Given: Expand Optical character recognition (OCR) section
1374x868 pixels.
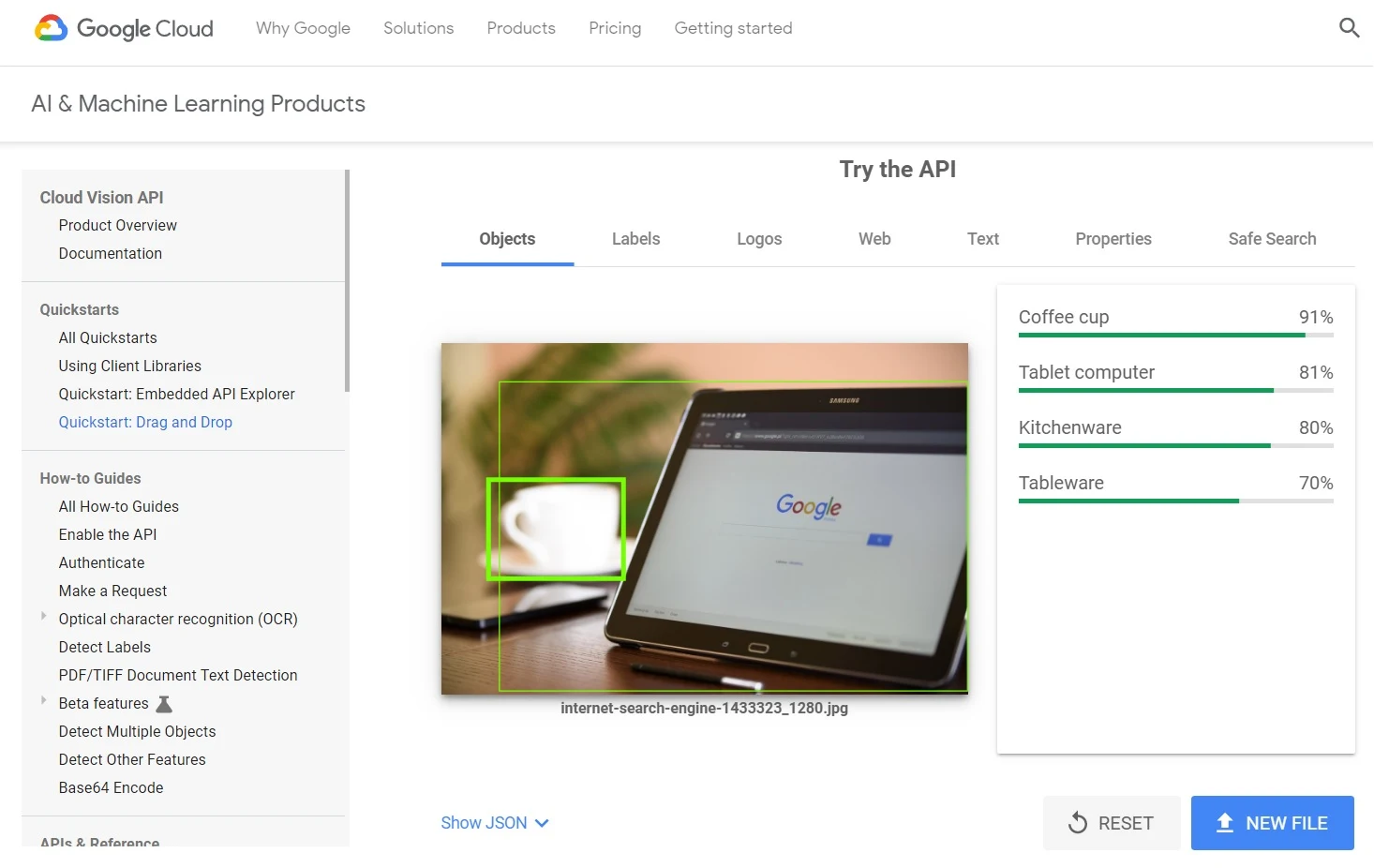Looking at the screenshot, I should (43, 617).
